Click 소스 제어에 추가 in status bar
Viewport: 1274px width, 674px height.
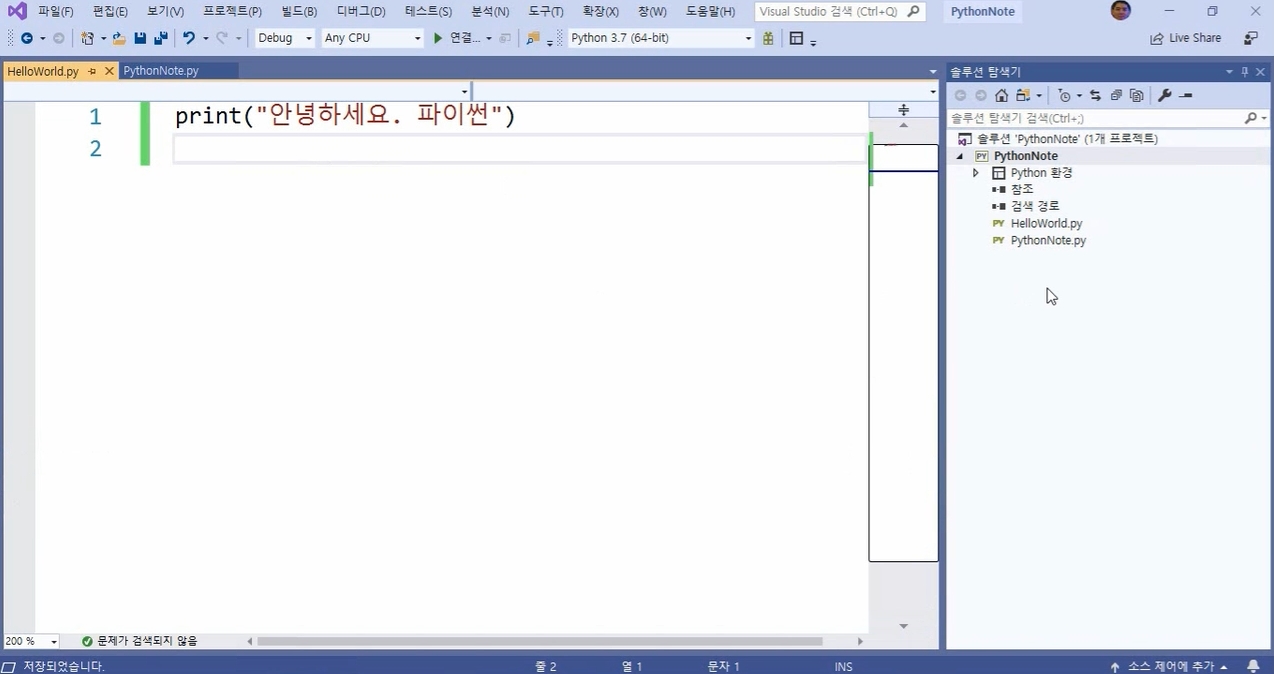(1169, 666)
